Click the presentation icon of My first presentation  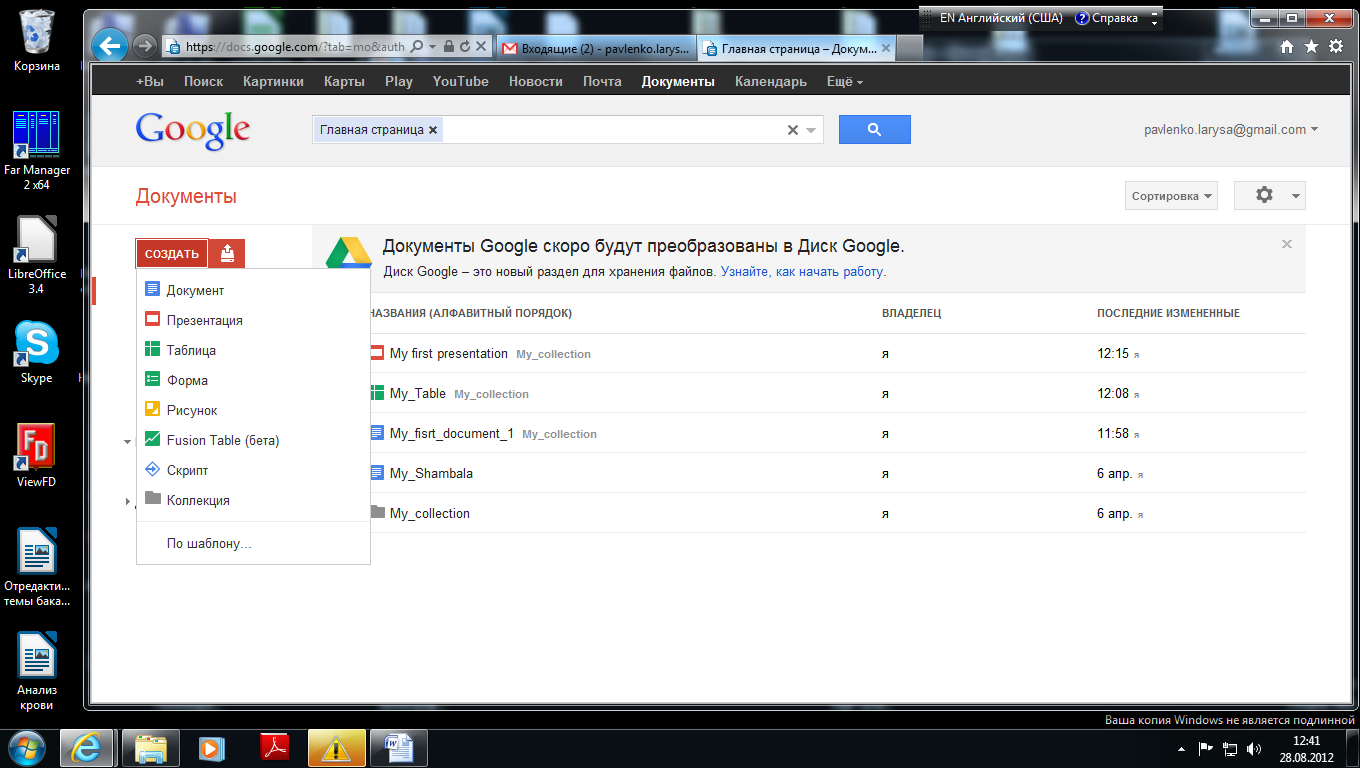tap(377, 353)
